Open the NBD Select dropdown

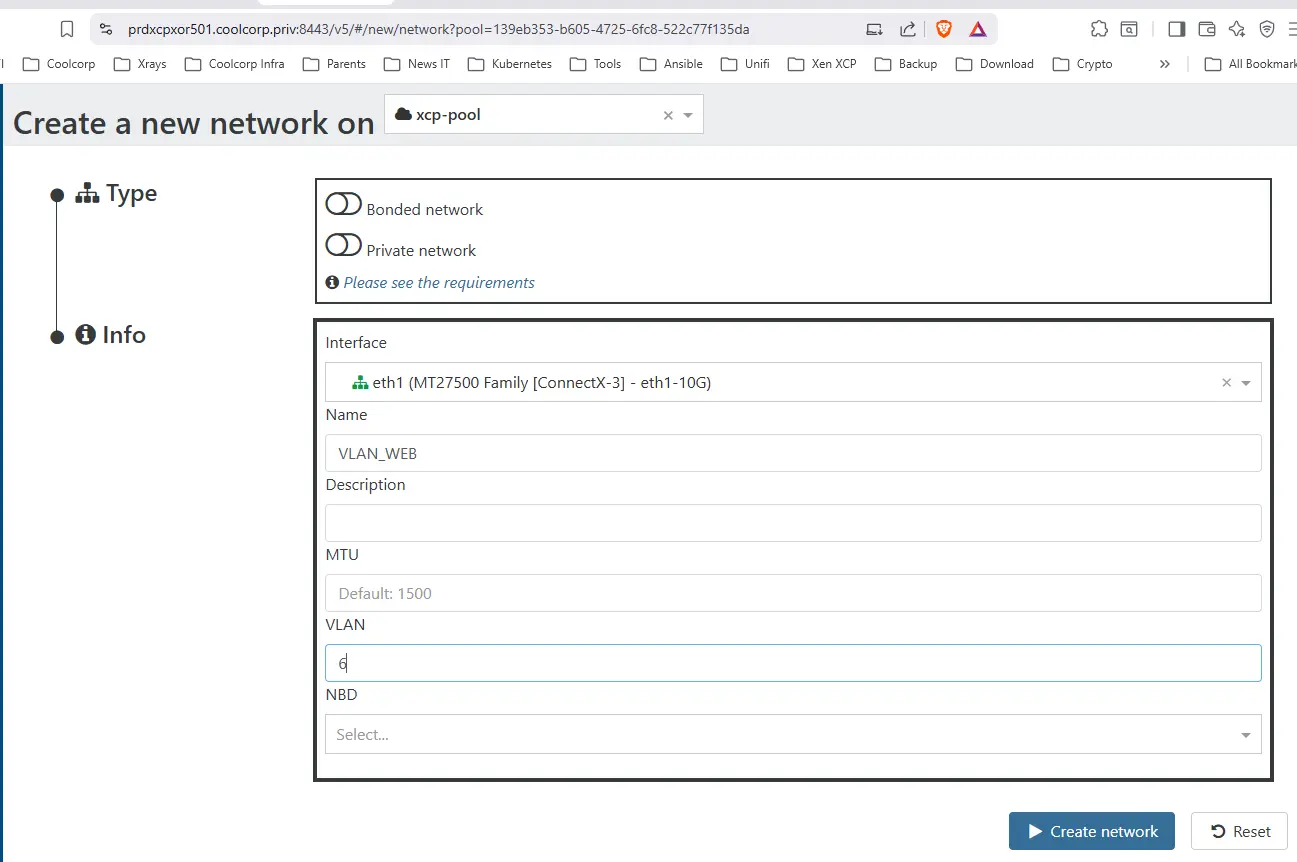tap(793, 733)
